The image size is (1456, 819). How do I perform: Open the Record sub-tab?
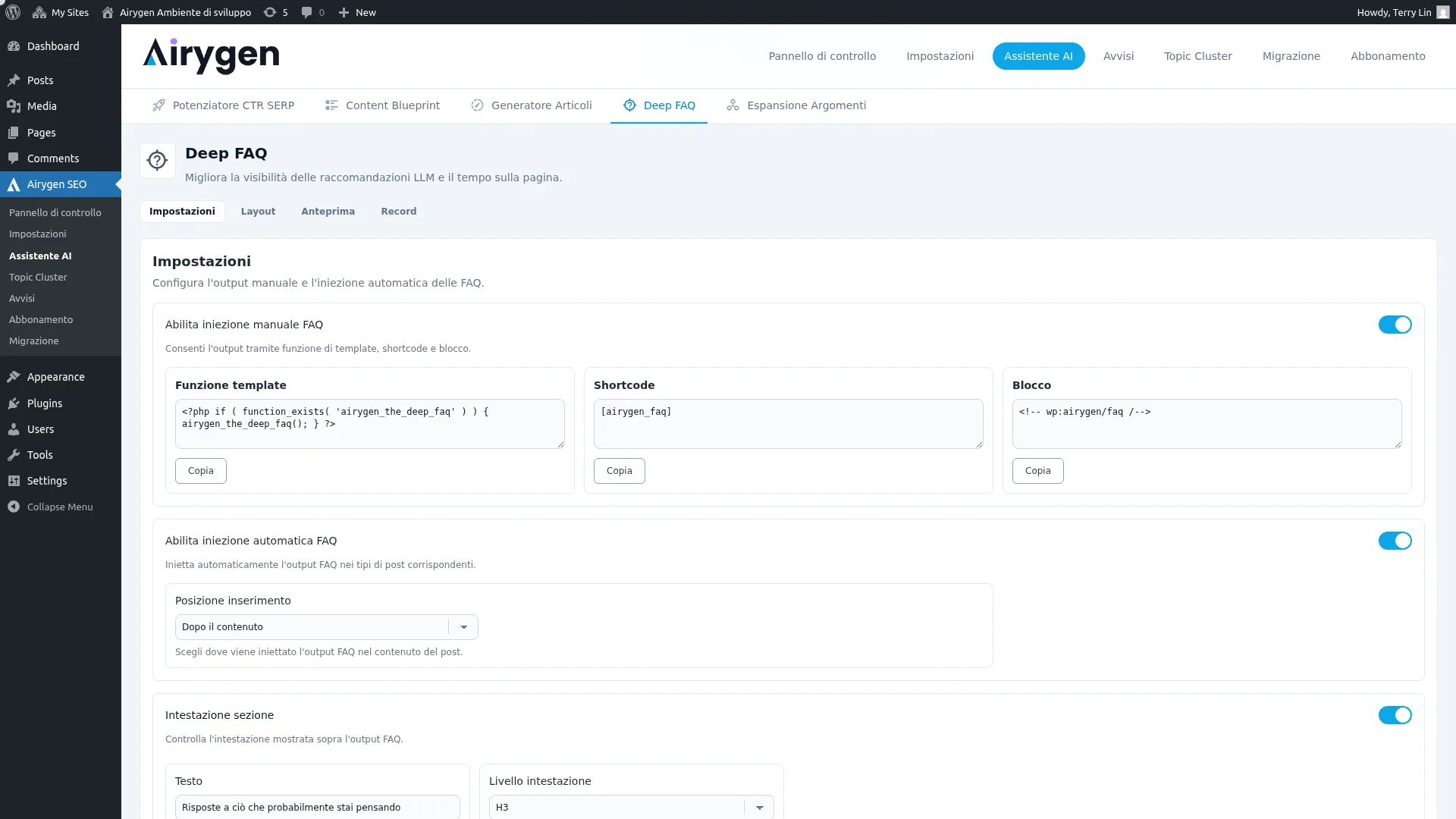tap(399, 212)
